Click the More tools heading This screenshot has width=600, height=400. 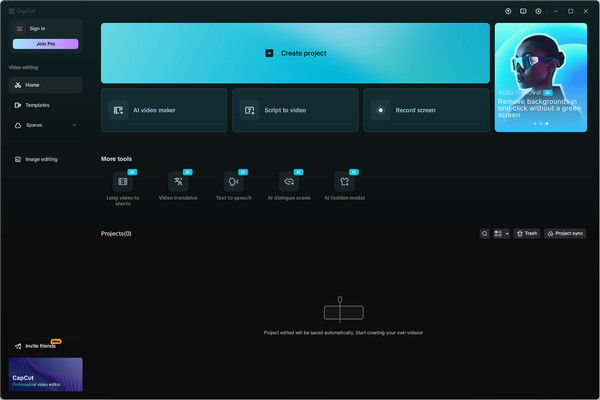click(116, 159)
